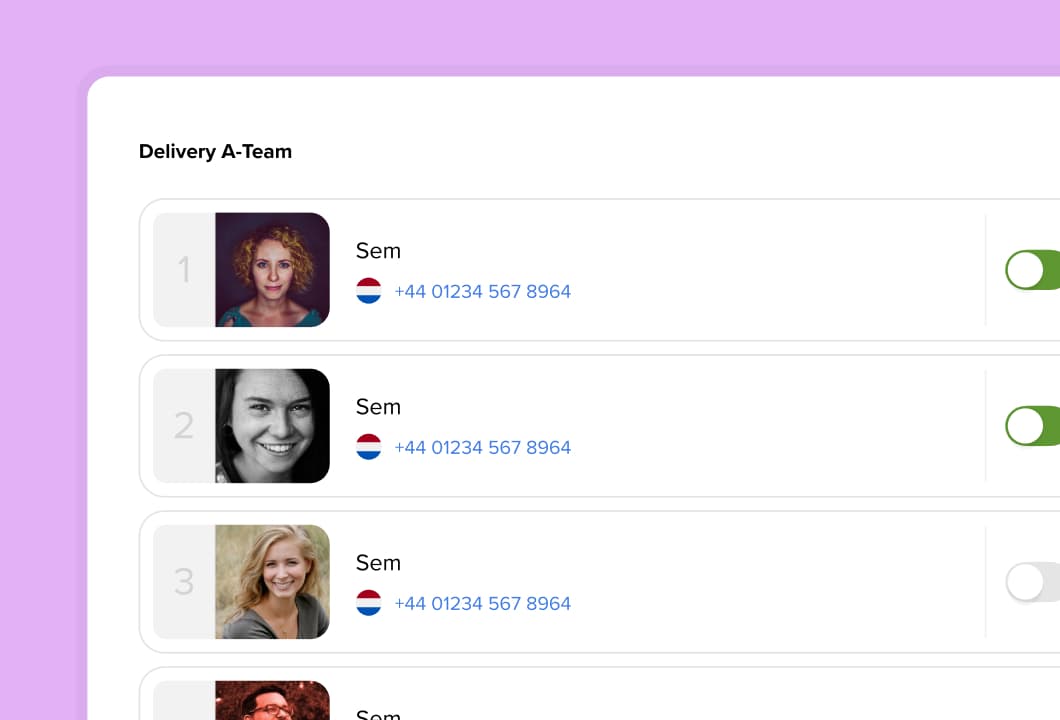Click the rank number 2 badge
This screenshot has width=1060, height=720.
coord(184,426)
